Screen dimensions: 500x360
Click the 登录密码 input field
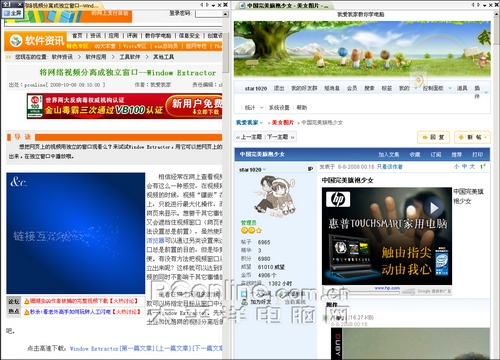coord(209,14)
